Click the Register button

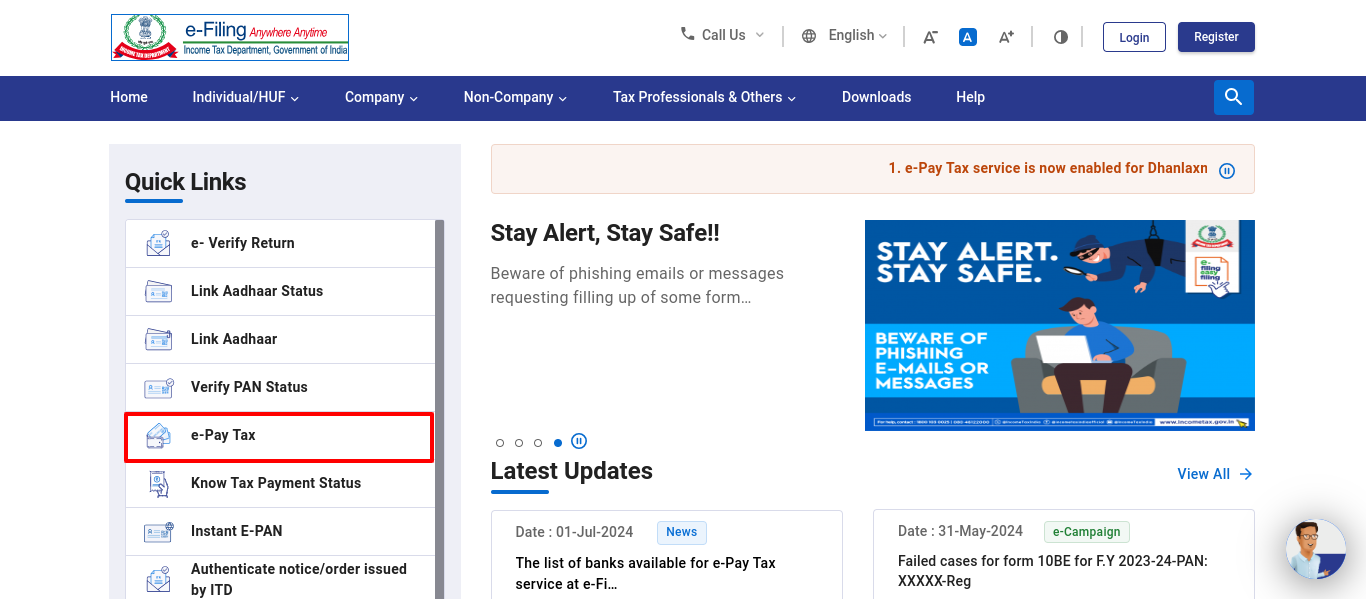(1216, 37)
